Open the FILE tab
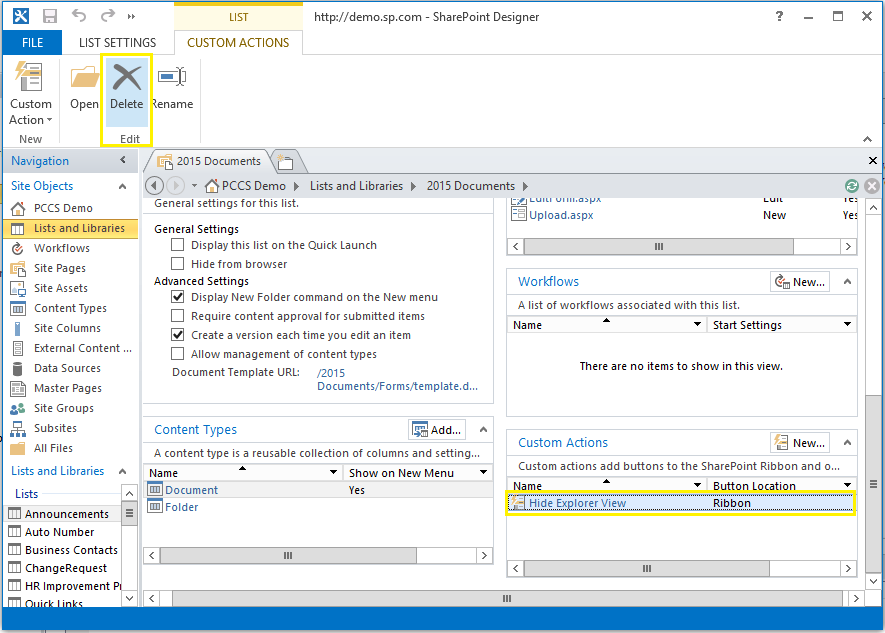This screenshot has height=633, width=885. pyautogui.click(x=32, y=43)
